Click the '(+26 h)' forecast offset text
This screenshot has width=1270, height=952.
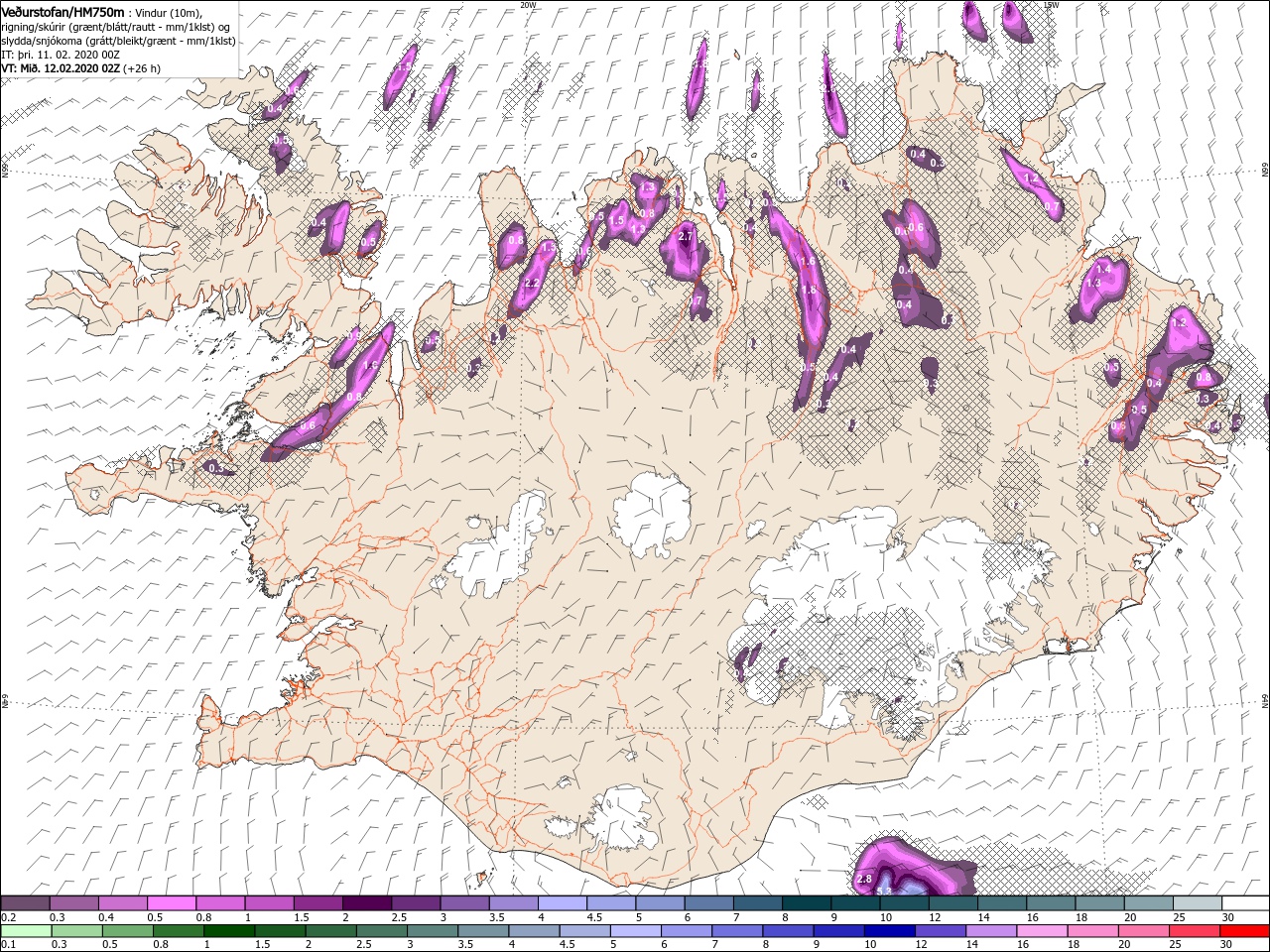[142, 69]
